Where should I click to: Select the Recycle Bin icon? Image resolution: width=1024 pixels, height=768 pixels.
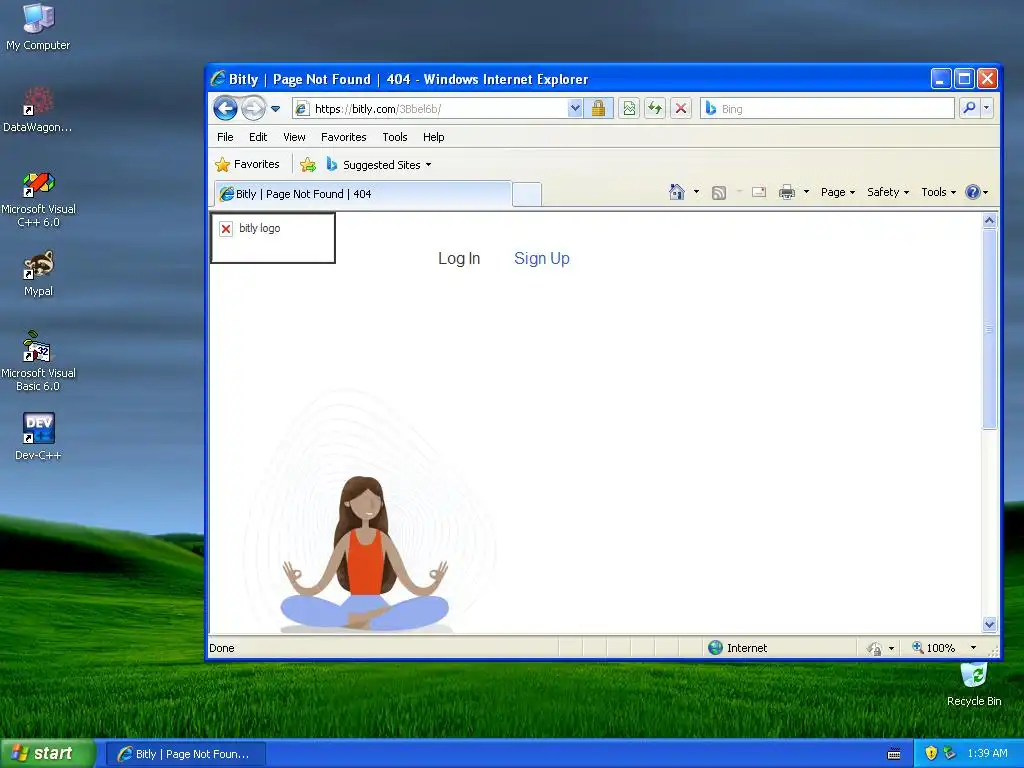(x=974, y=684)
